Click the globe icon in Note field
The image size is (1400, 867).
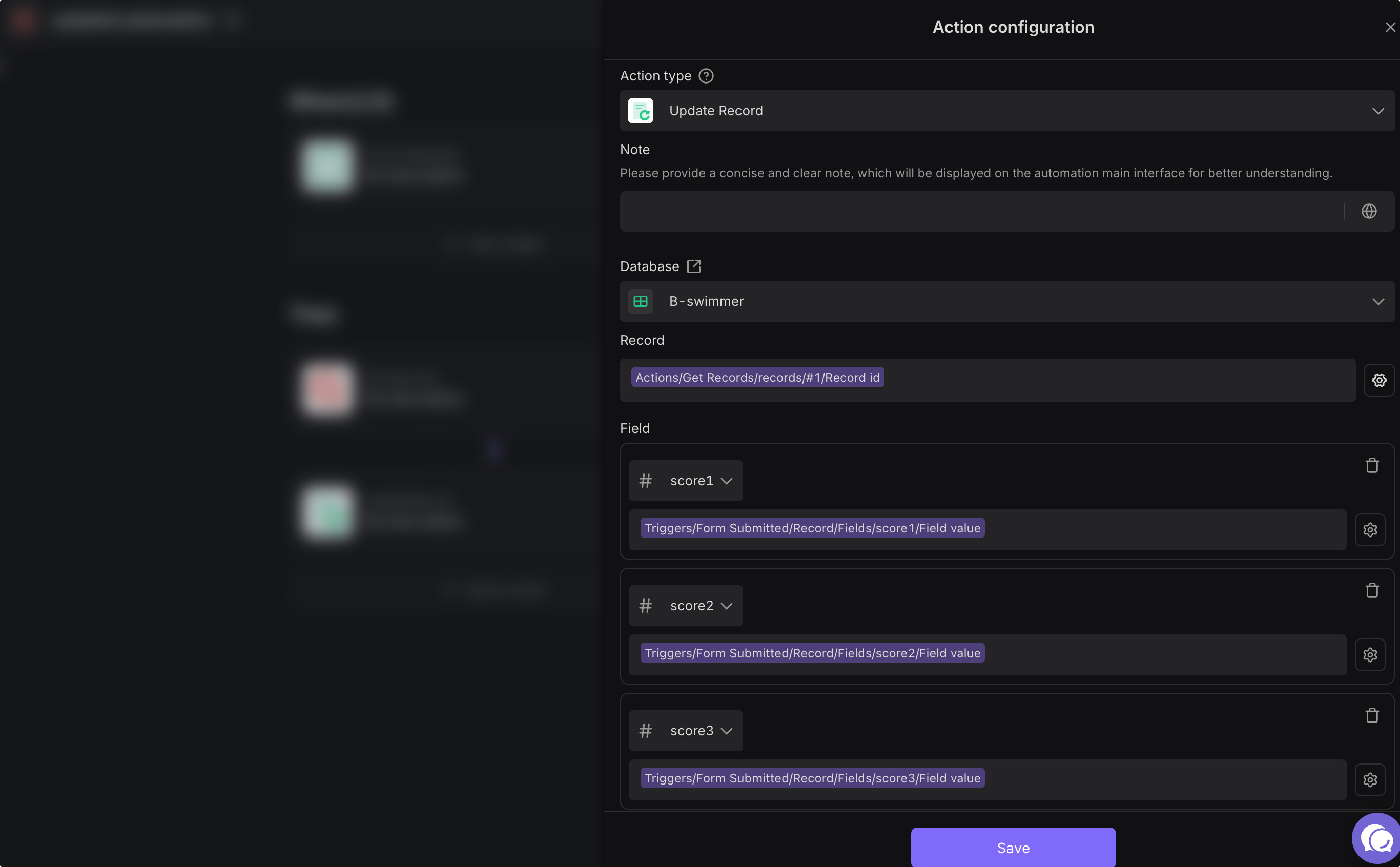coord(1369,211)
